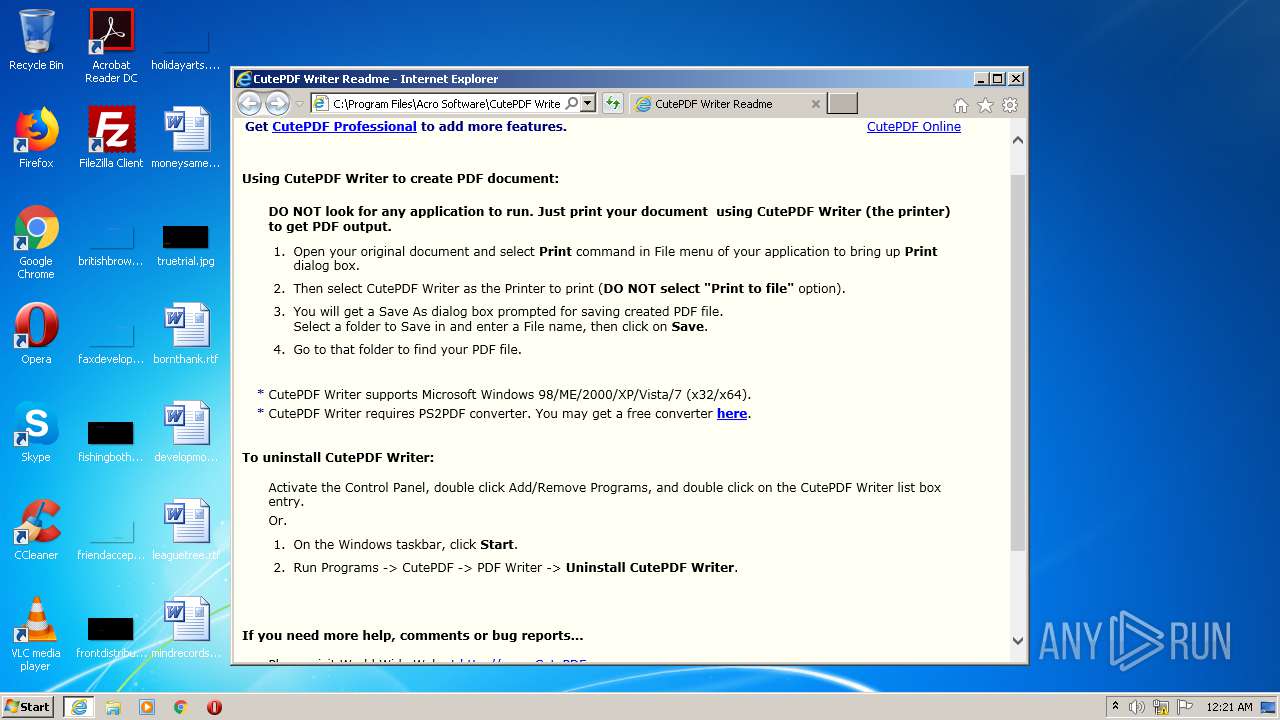Viewport: 1280px width, 720px height.
Task: Click the IE Home icon
Action: pos(960,105)
